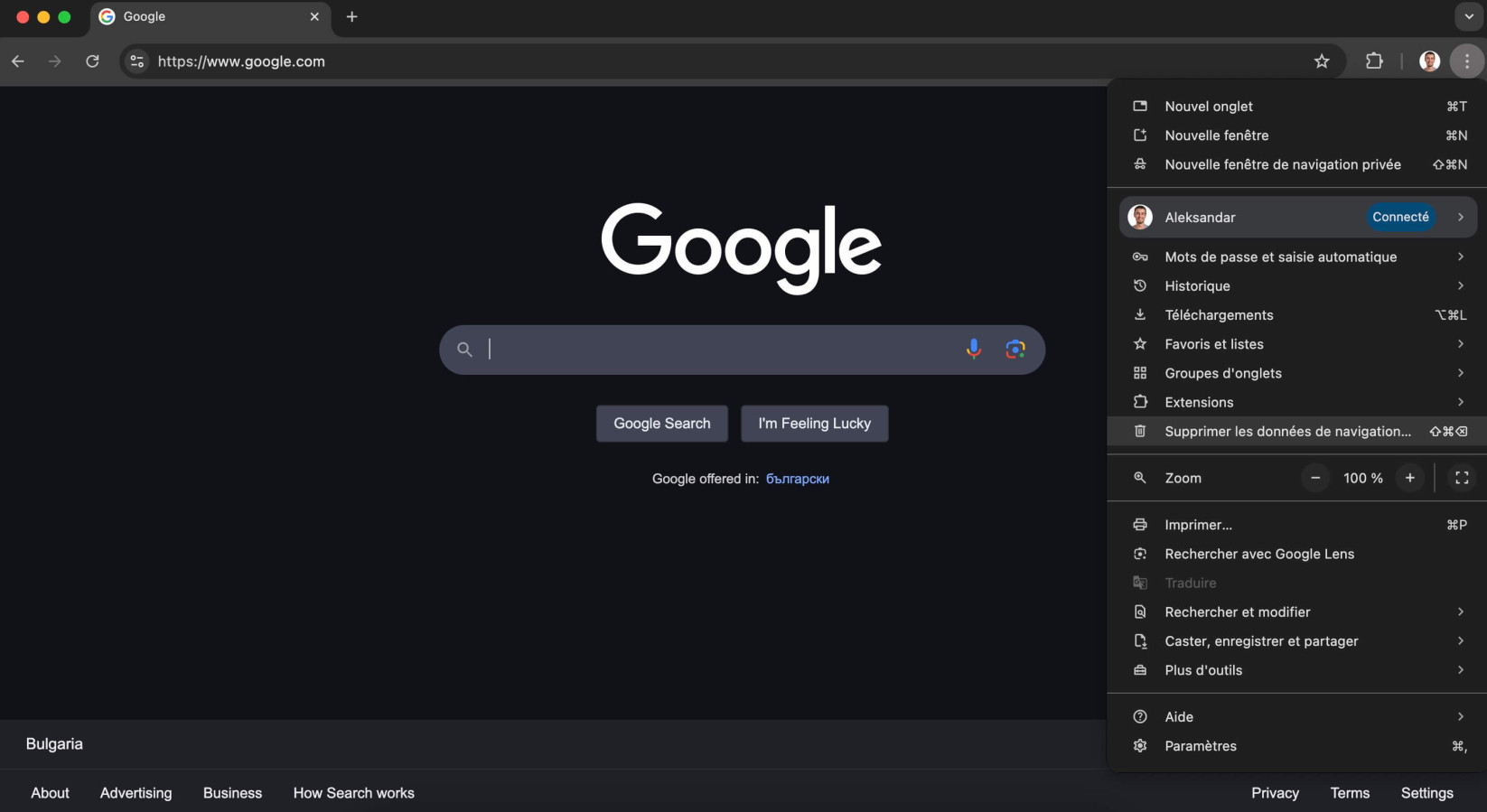Screen dimensions: 1487x812
Task: Select Nouvelle fenêtre menu item
Action: click(x=1297, y=135)
